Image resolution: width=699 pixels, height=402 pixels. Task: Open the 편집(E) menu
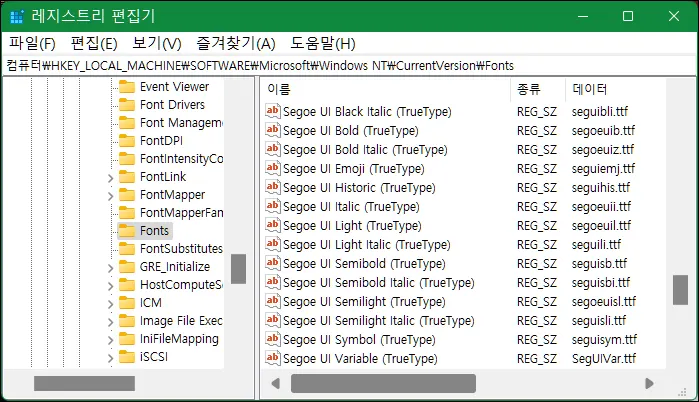click(94, 44)
